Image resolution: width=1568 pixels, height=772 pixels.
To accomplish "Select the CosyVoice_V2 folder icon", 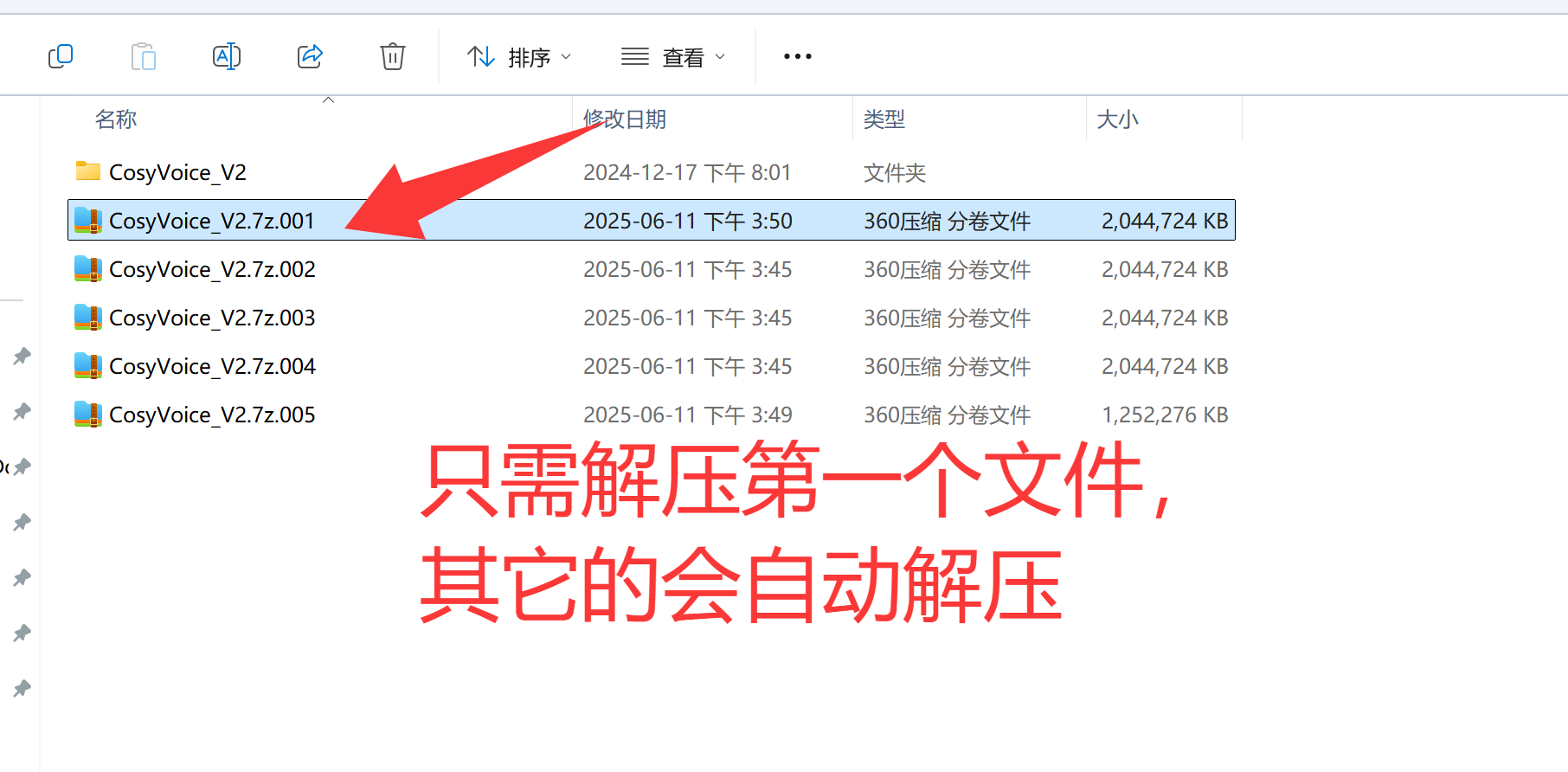I will (x=88, y=171).
